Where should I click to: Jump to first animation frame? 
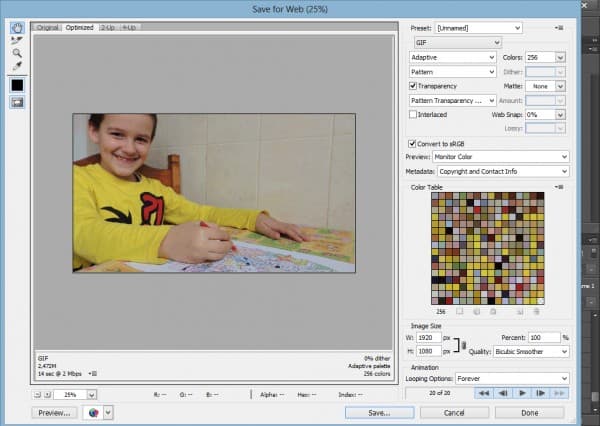click(x=485, y=393)
